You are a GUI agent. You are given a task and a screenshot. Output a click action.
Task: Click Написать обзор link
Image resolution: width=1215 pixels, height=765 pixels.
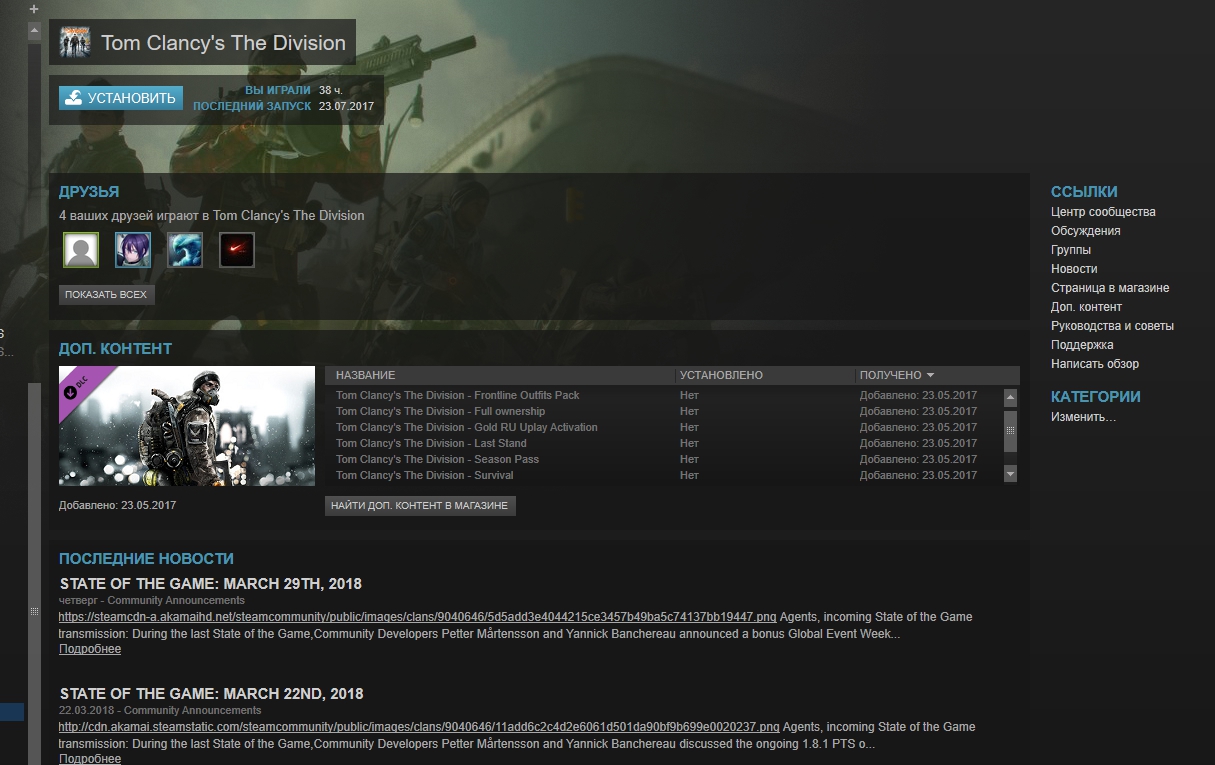coord(1095,364)
